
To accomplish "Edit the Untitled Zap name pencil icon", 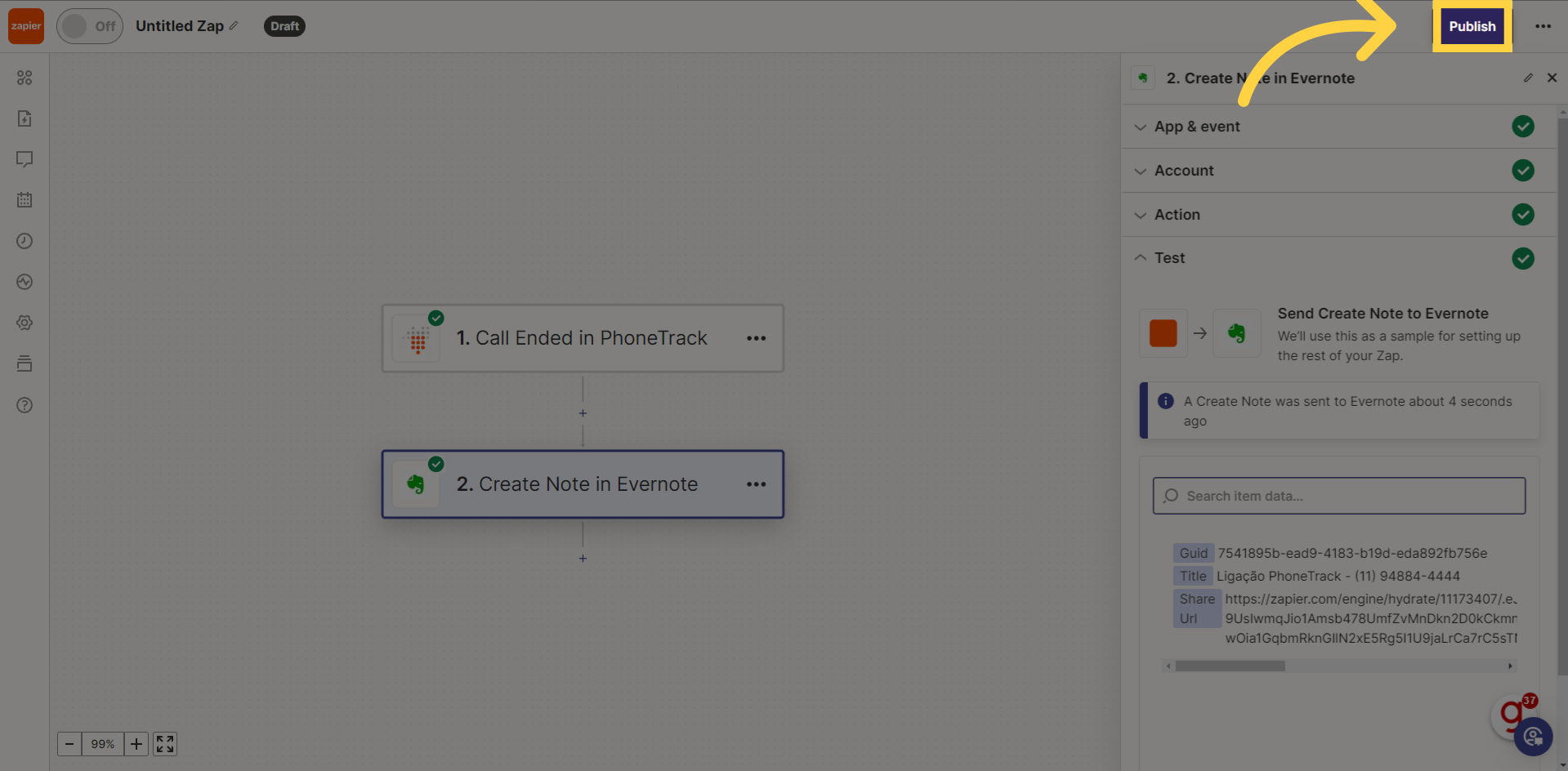I will (234, 26).
